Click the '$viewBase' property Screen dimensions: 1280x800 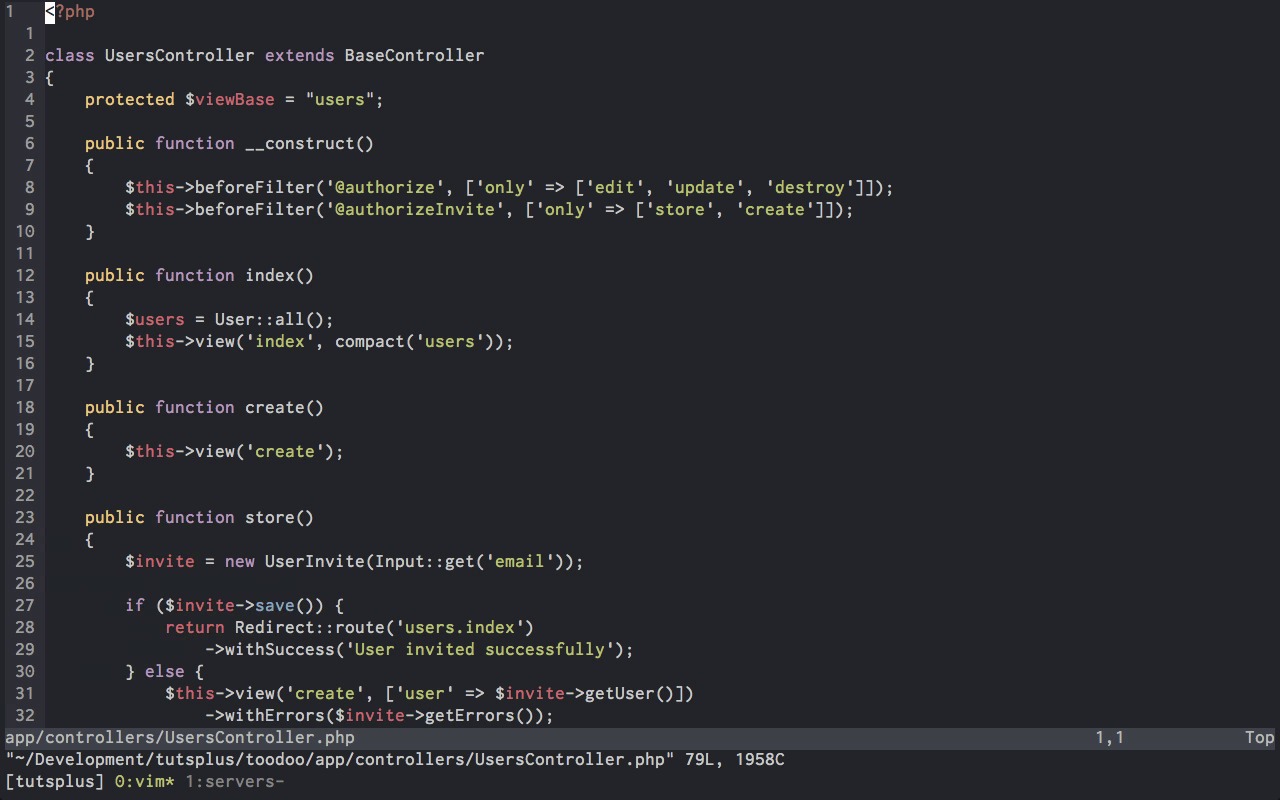click(230, 100)
